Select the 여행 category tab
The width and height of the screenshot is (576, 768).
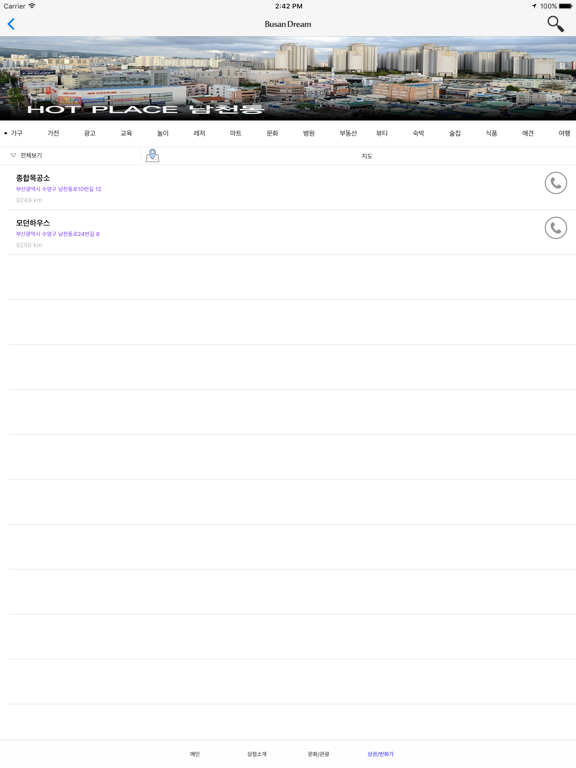tap(564, 133)
